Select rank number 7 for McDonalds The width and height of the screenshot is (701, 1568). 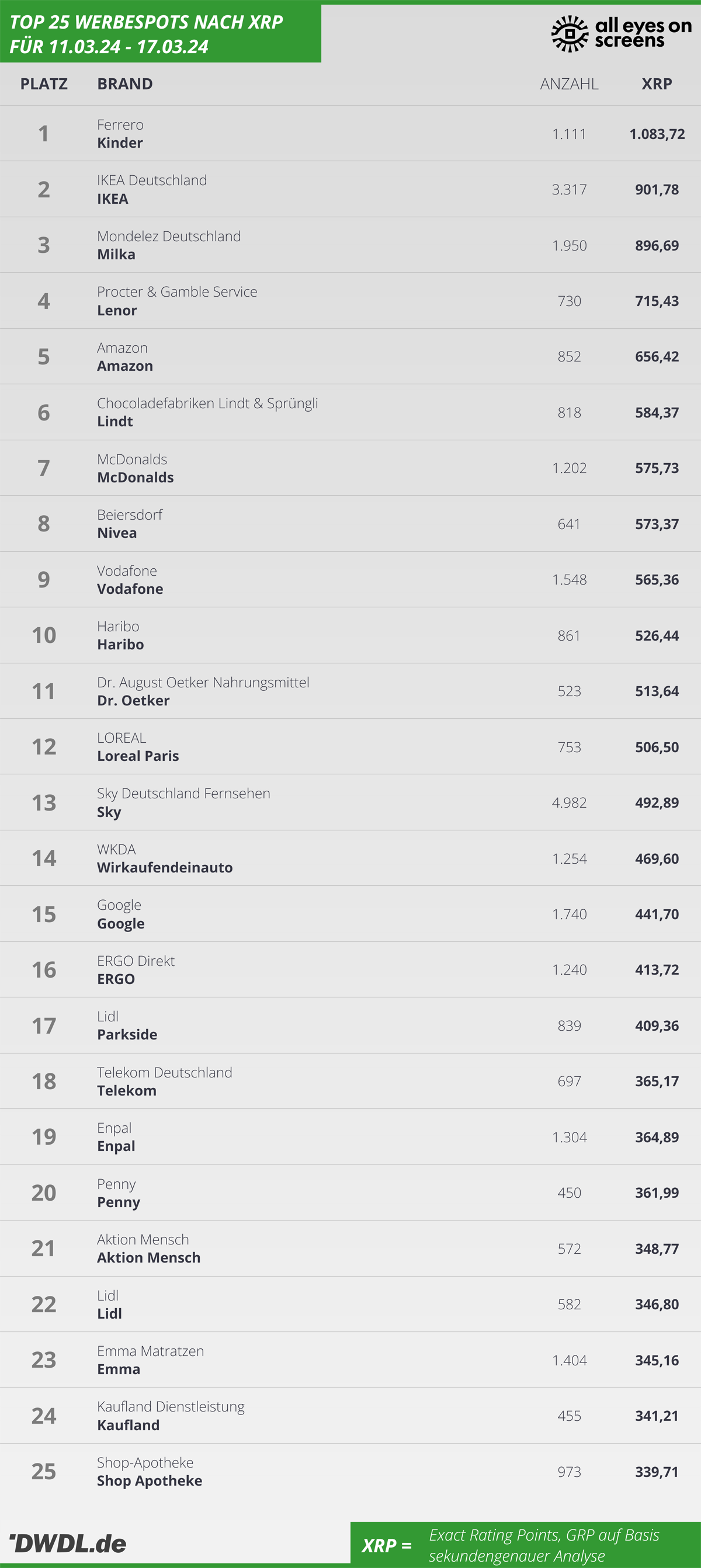44,468
